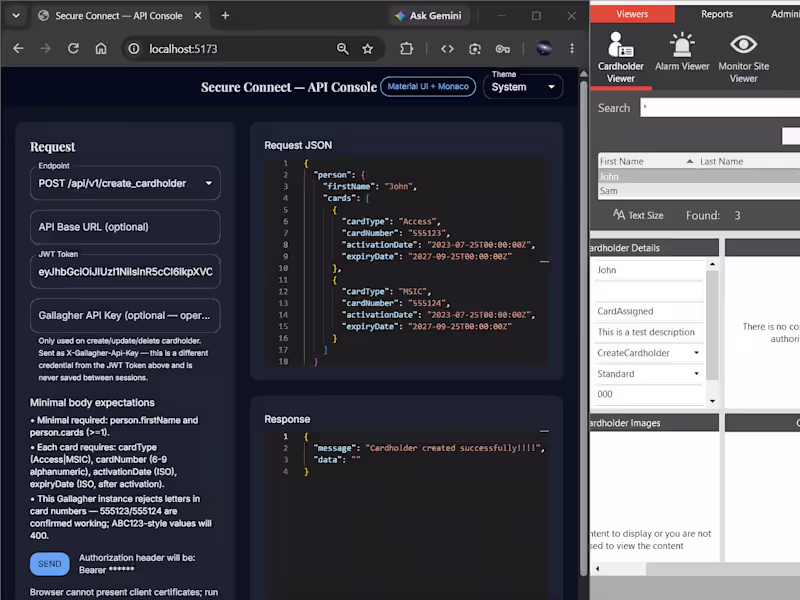Open the Alarm Viewer
The width and height of the screenshot is (800, 600).
(682, 52)
